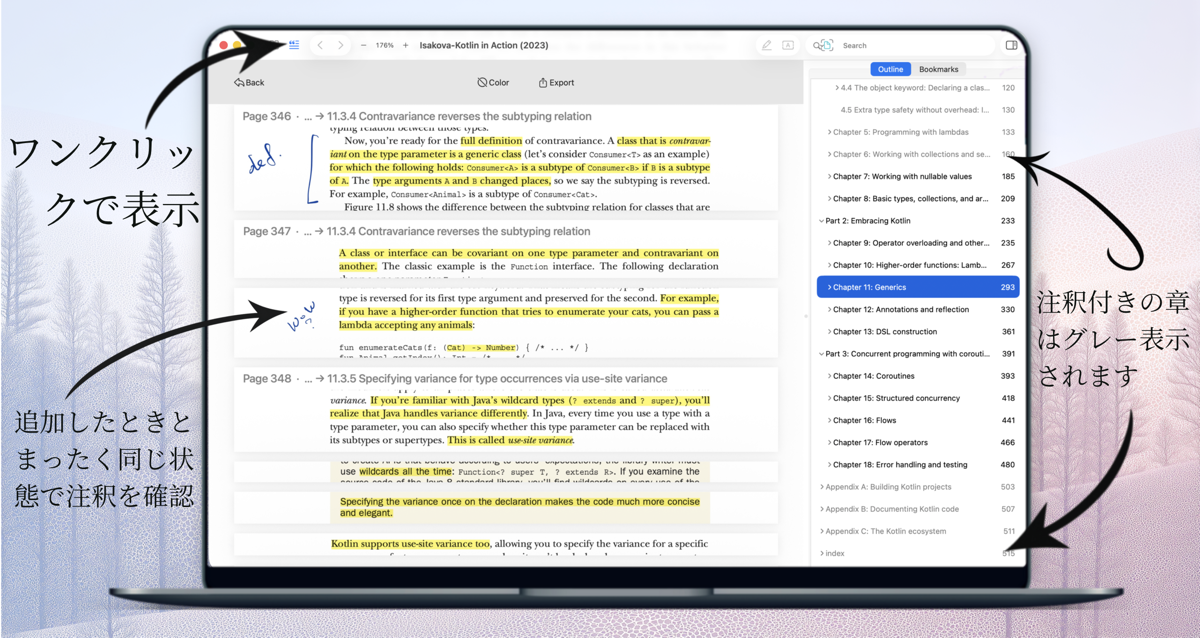Viewport: 1200px width, 638px height.
Task: Open the annotations list view icon
Action: (x=294, y=45)
